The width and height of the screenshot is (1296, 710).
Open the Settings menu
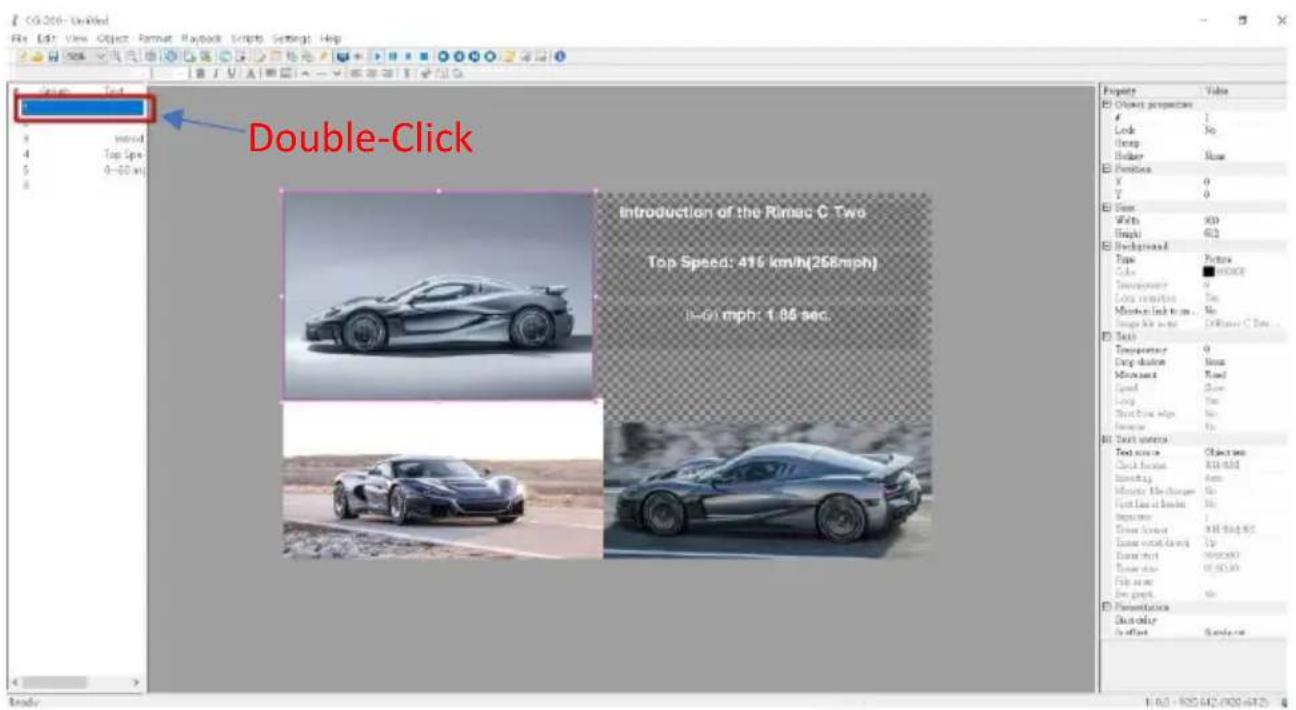pos(291,38)
